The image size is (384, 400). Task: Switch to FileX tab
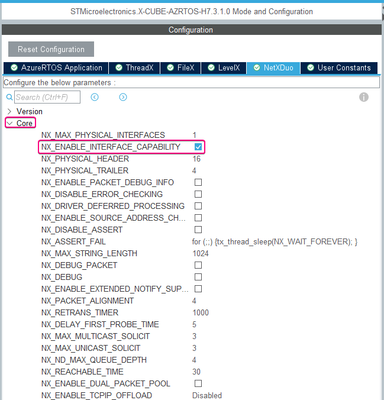coord(180,68)
